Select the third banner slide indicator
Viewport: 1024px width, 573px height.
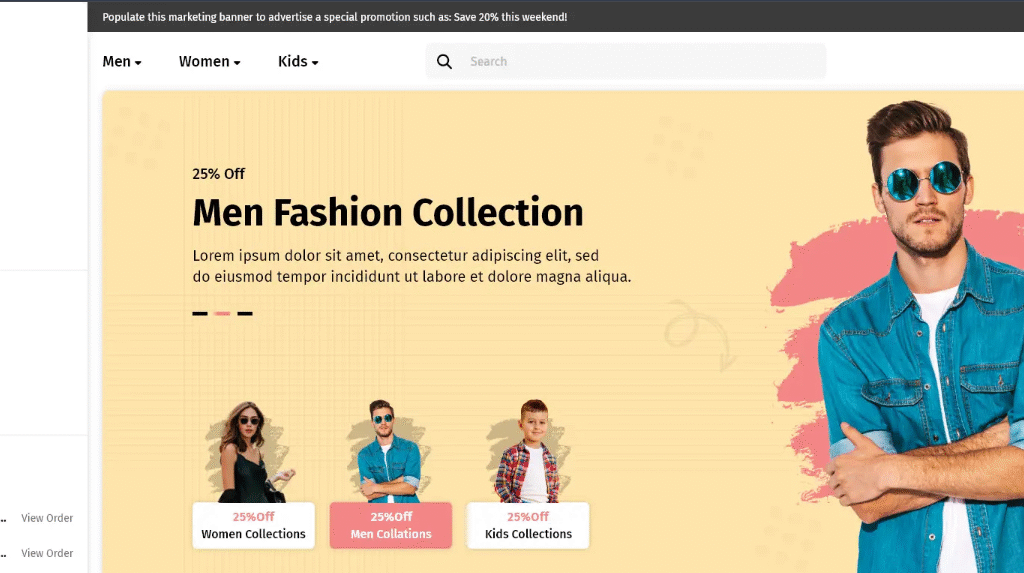click(245, 314)
